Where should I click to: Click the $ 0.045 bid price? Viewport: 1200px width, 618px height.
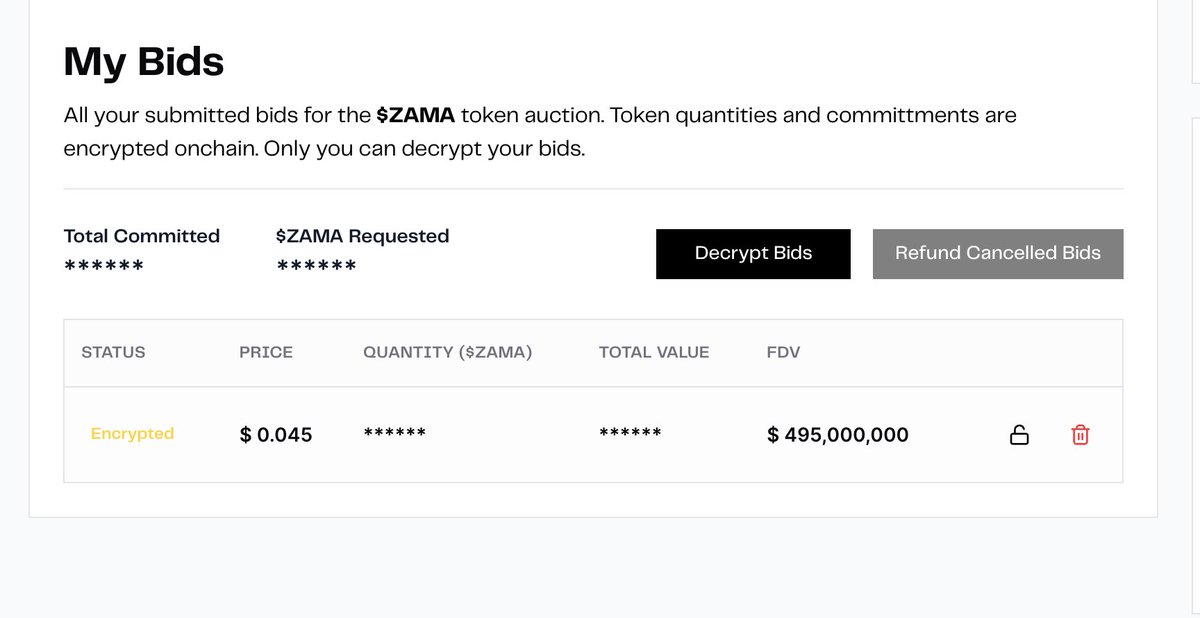click(x=276, y=435)
